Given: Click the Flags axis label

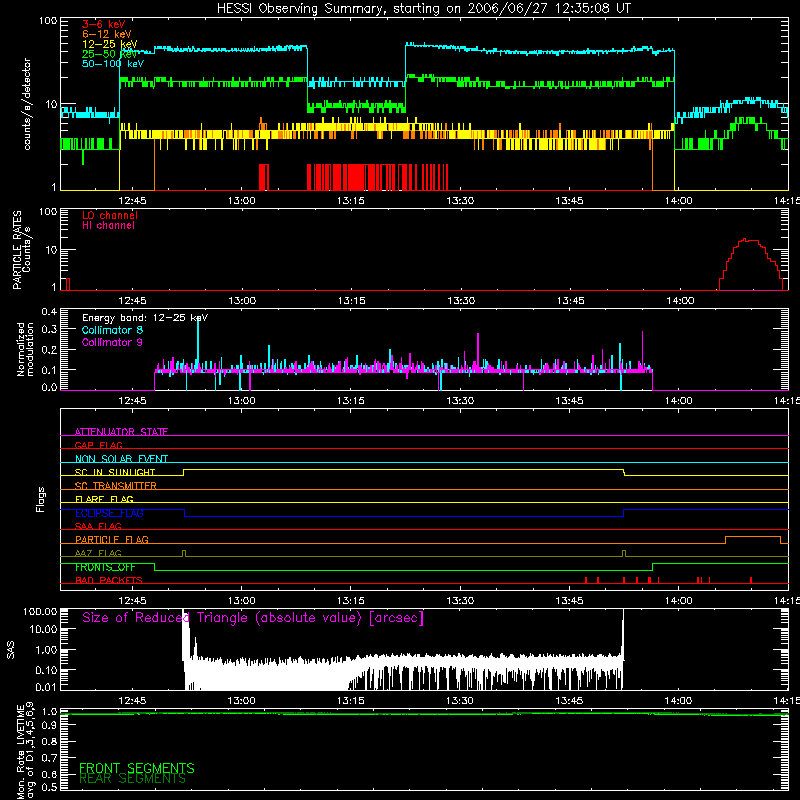Looking at the screenshot, I should coord(41,499).
